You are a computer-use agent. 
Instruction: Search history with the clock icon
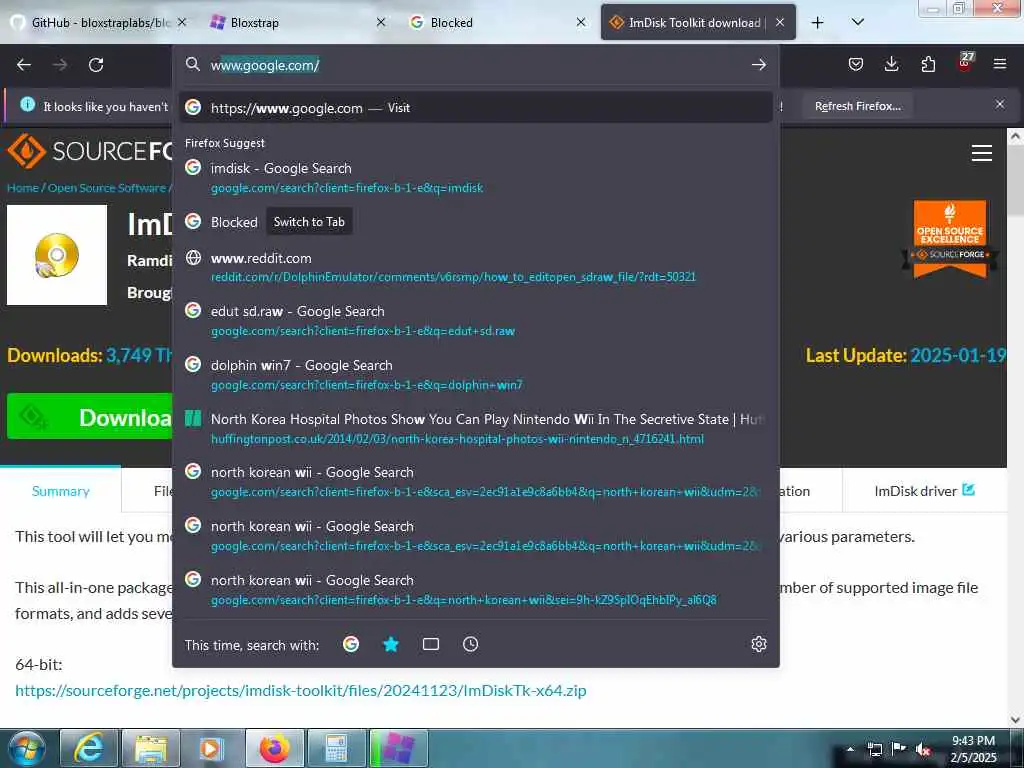click(x=470, y=645)
